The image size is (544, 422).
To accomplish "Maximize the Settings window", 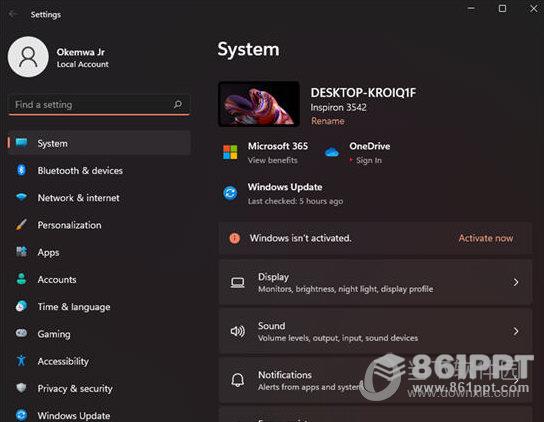I will pos(502,8).
